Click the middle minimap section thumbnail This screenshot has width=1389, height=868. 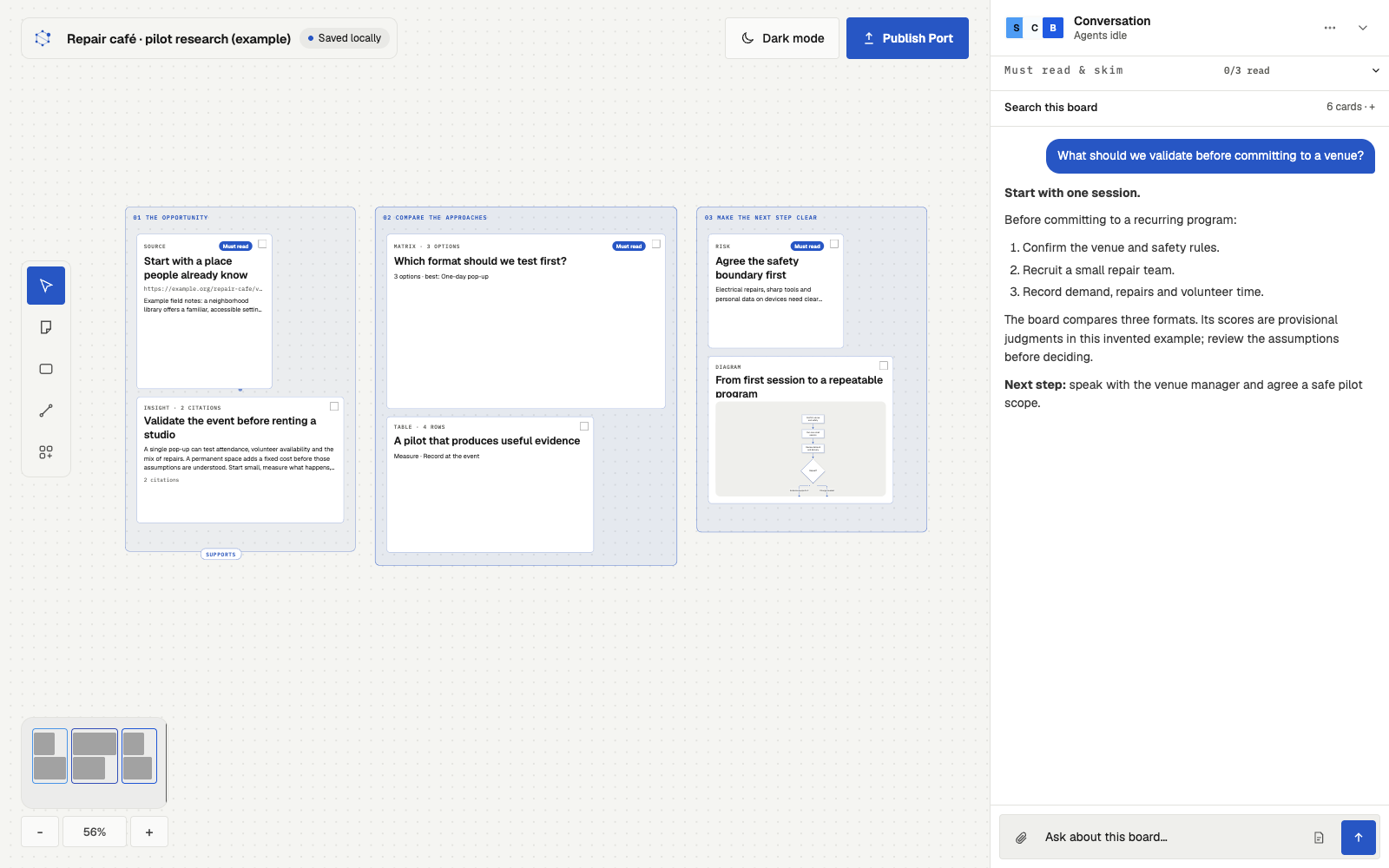94,755
